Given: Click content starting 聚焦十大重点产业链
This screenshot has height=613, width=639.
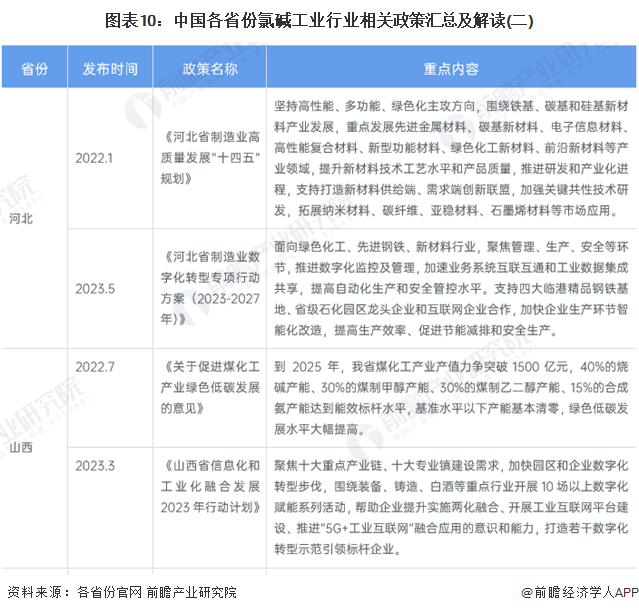Looking at the screenshot, I should (451, 507).
